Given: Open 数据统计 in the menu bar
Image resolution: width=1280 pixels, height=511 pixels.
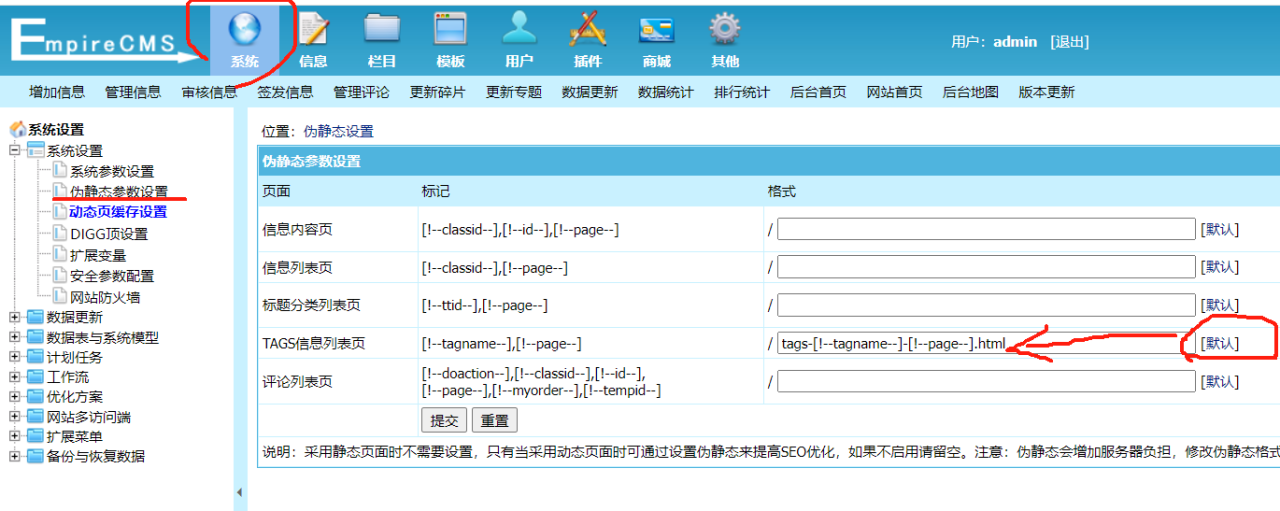Looking at the screenshot, I should (x=666, y=92).
